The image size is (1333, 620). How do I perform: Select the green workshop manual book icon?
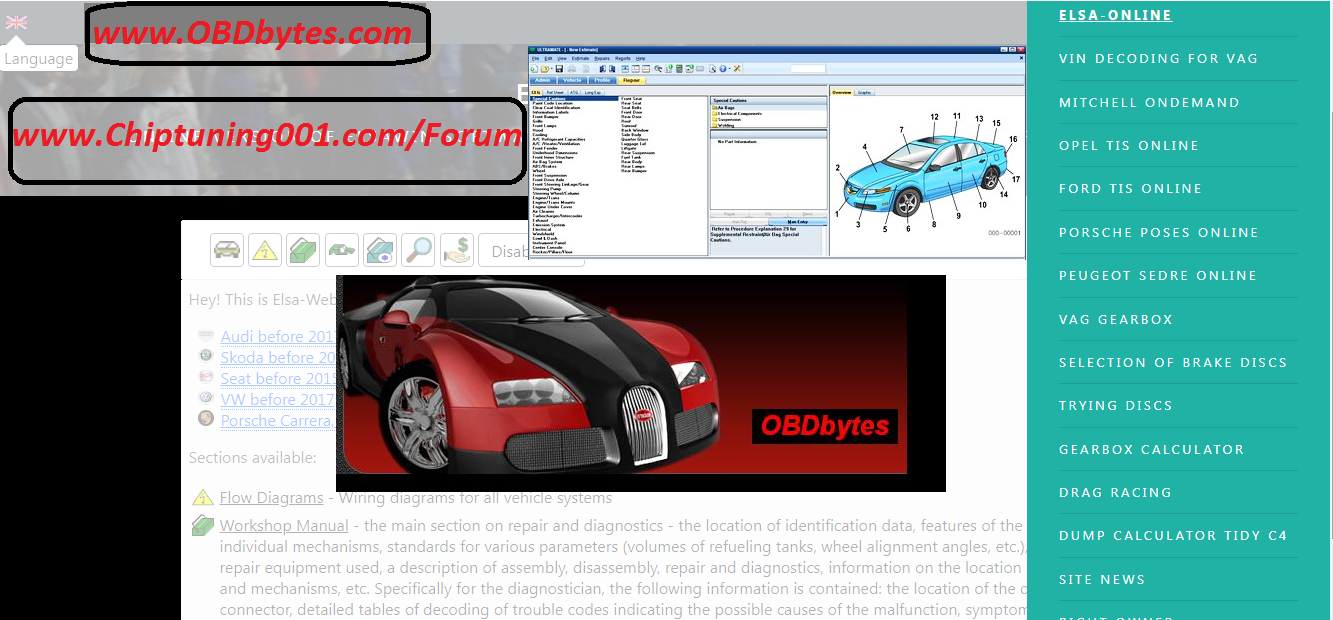point(303,250)
